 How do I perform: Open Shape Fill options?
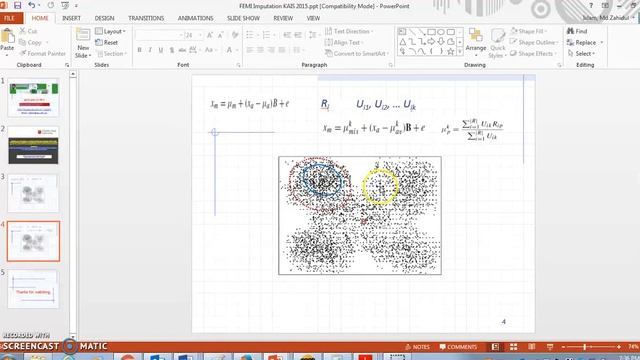[528, 31]
